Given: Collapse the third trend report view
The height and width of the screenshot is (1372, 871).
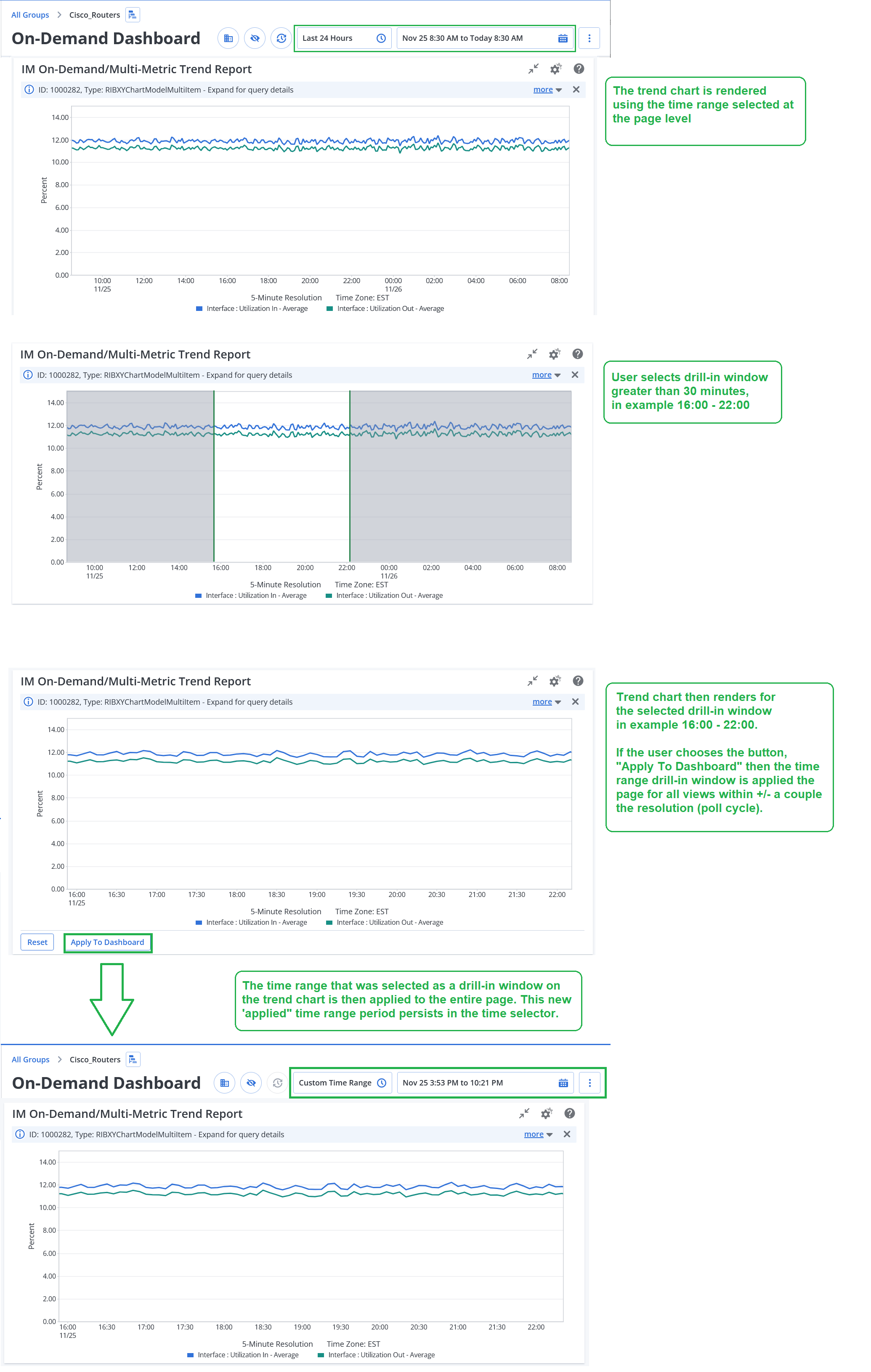Looking at the screenshot, I should [532, 681].
